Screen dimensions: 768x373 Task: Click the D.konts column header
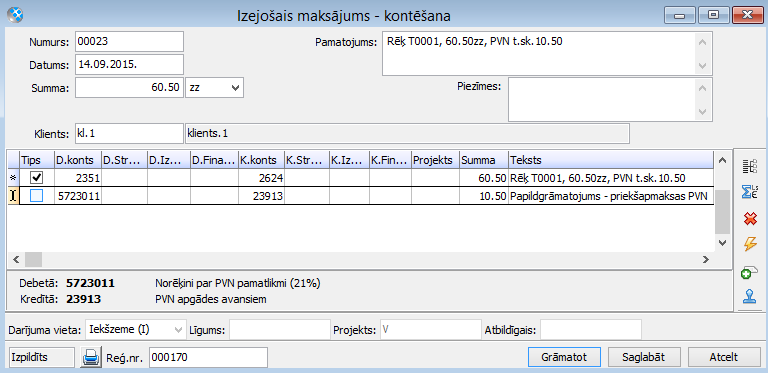77,160
